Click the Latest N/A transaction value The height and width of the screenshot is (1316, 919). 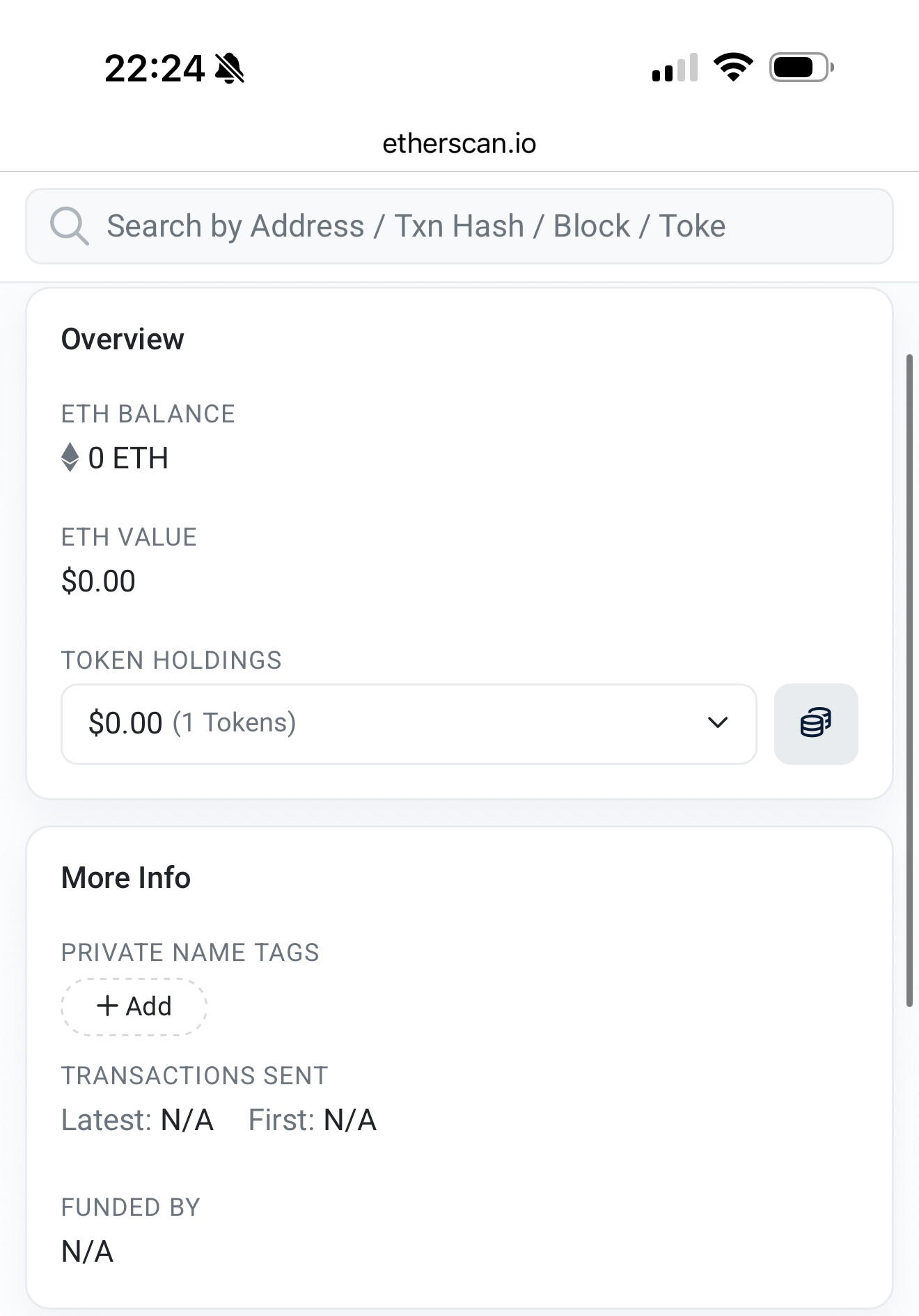pyautogui.click(x=187, y=1120)
